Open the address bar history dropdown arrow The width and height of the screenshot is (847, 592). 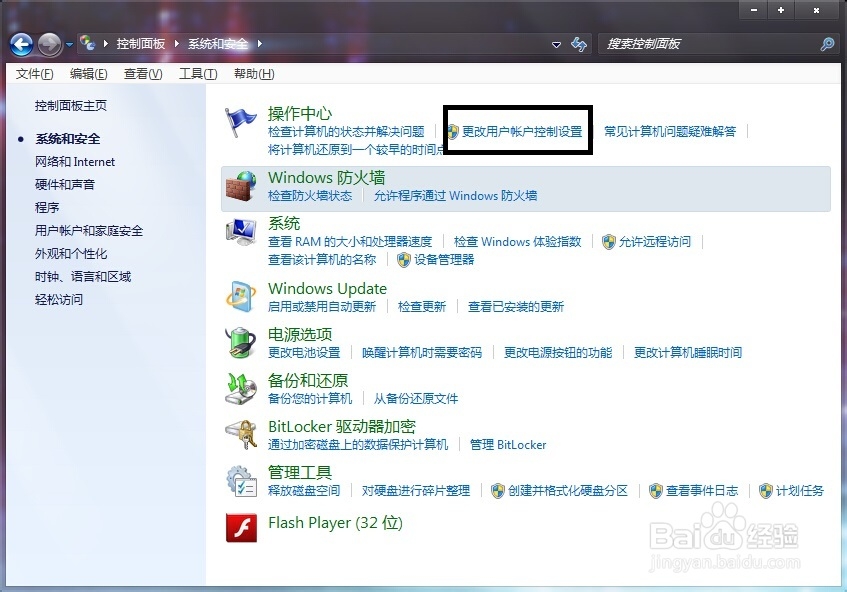coord(556,45)
